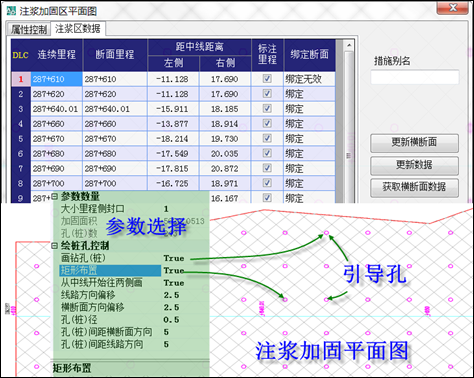Click the table scrollbar up arrow
Screen dimensions: 474x378
(349, 45)
